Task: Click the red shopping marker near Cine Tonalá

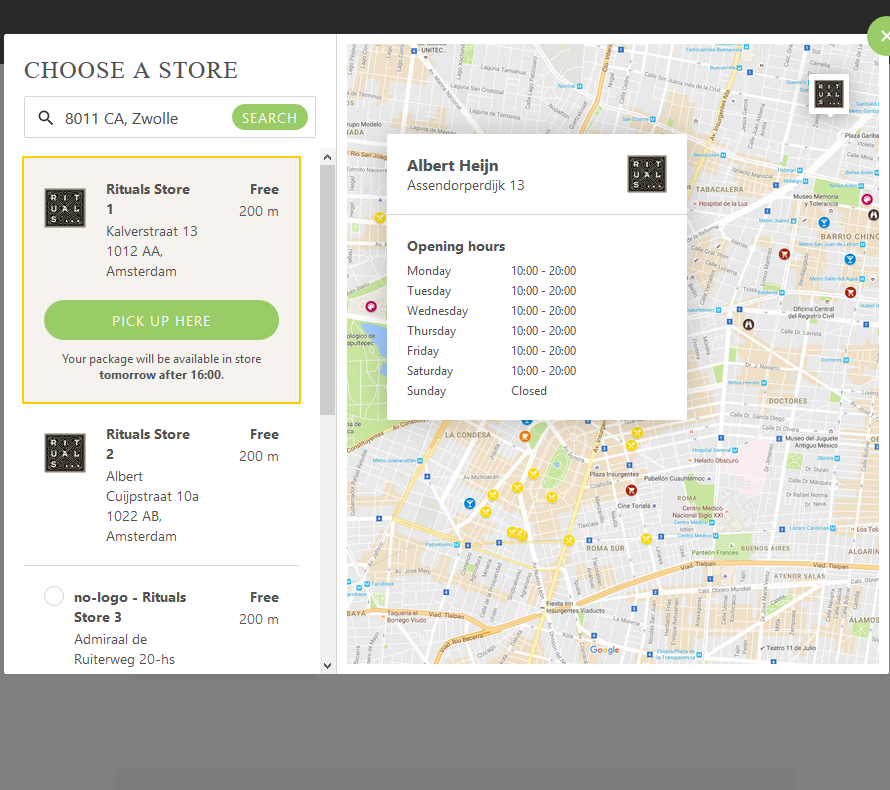Action: coord(631,490)
